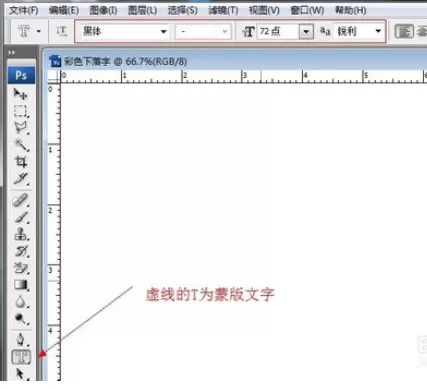Click the font size T icon
Viewport: 427px width, 389px height.
point(248,32)
